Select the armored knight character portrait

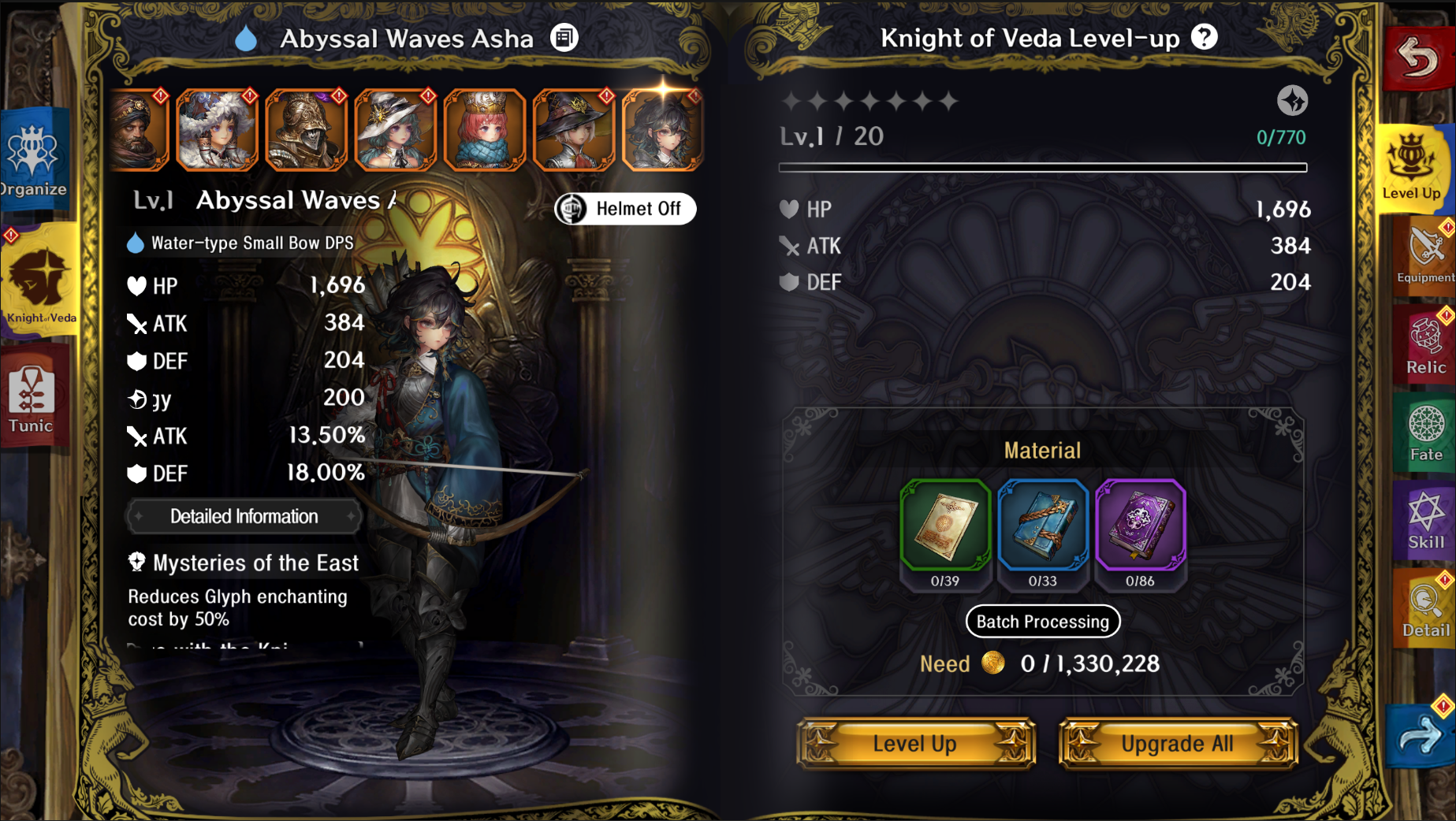(306, 130)
